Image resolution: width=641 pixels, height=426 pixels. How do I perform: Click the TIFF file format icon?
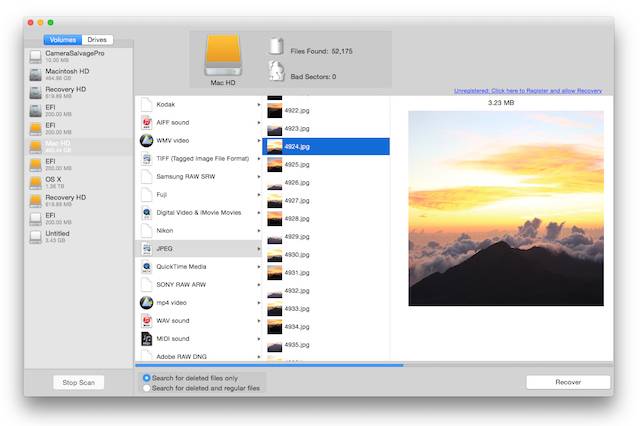(x=146, y=158)
